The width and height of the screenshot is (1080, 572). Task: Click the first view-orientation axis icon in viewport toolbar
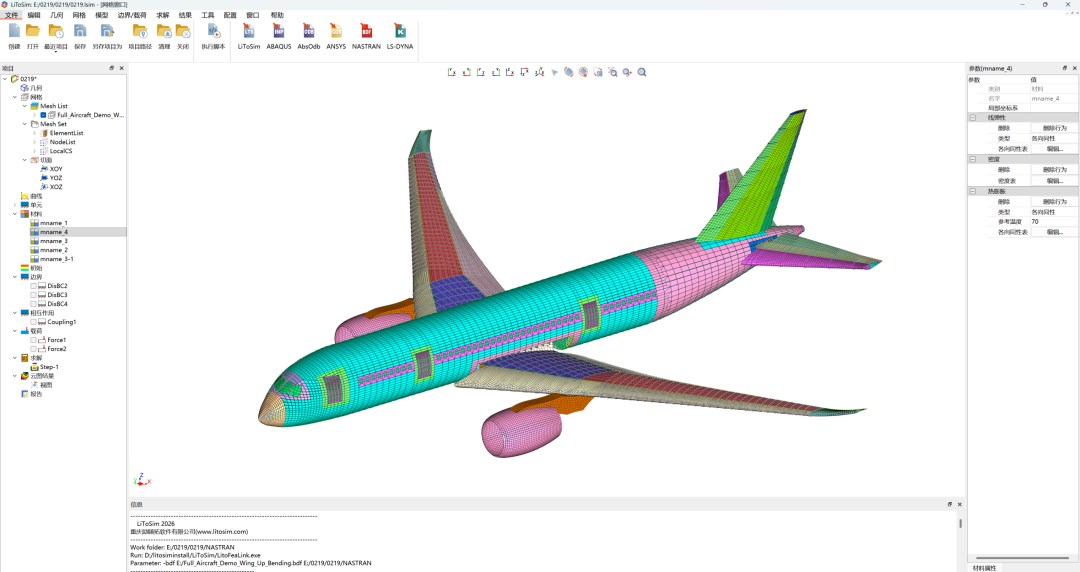[452, 72]
